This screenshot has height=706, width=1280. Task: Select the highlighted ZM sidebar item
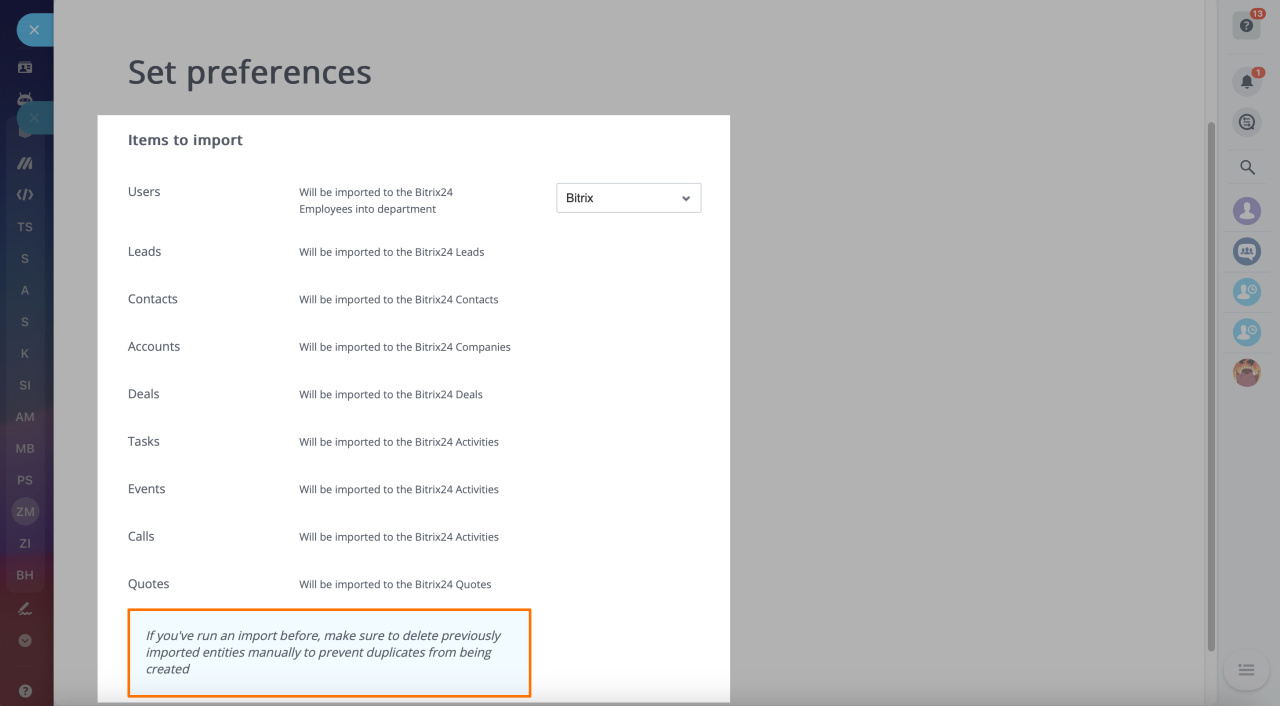pos(25,512)
